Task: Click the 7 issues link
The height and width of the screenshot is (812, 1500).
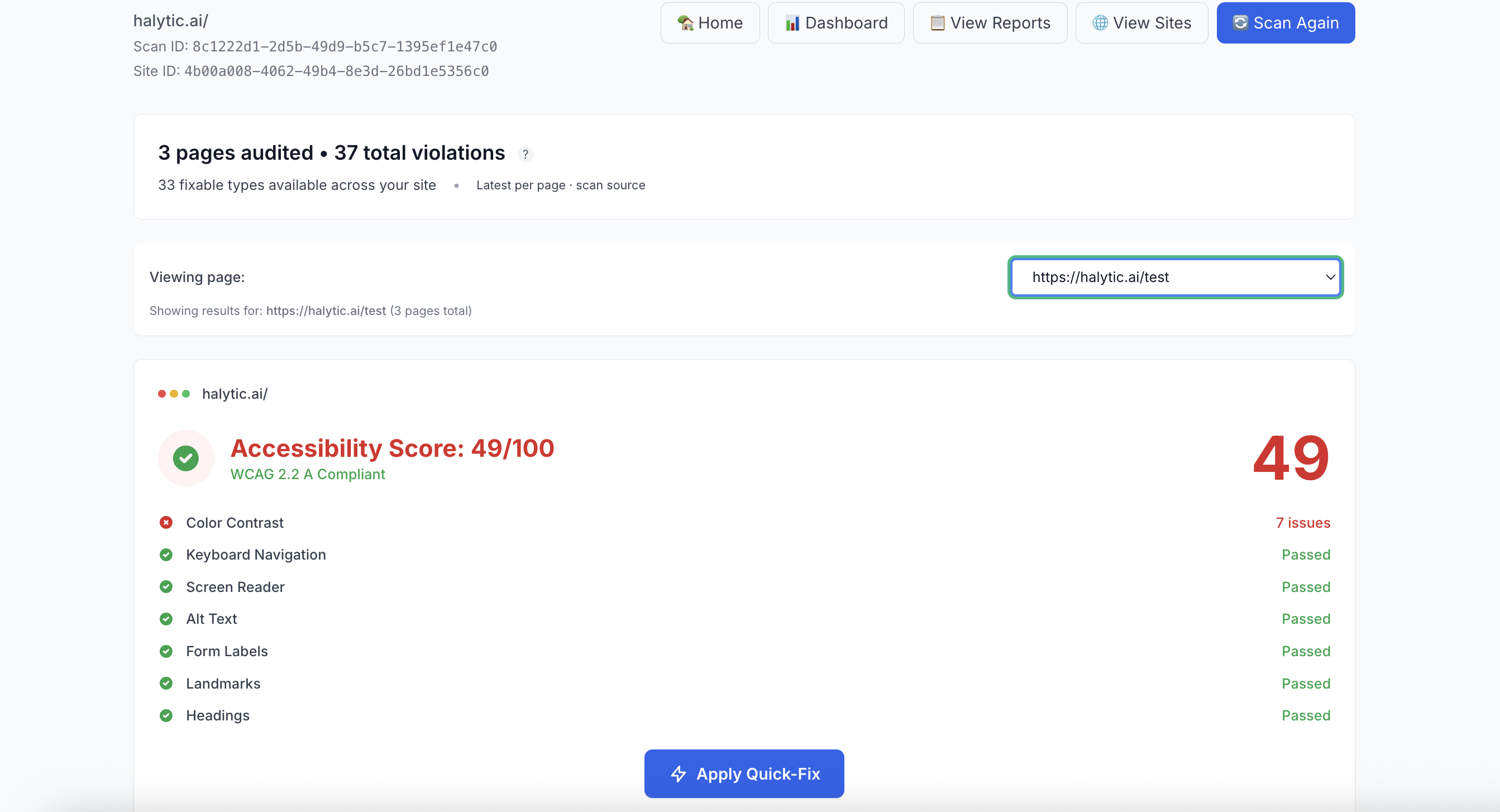Action: point(1303,523)
